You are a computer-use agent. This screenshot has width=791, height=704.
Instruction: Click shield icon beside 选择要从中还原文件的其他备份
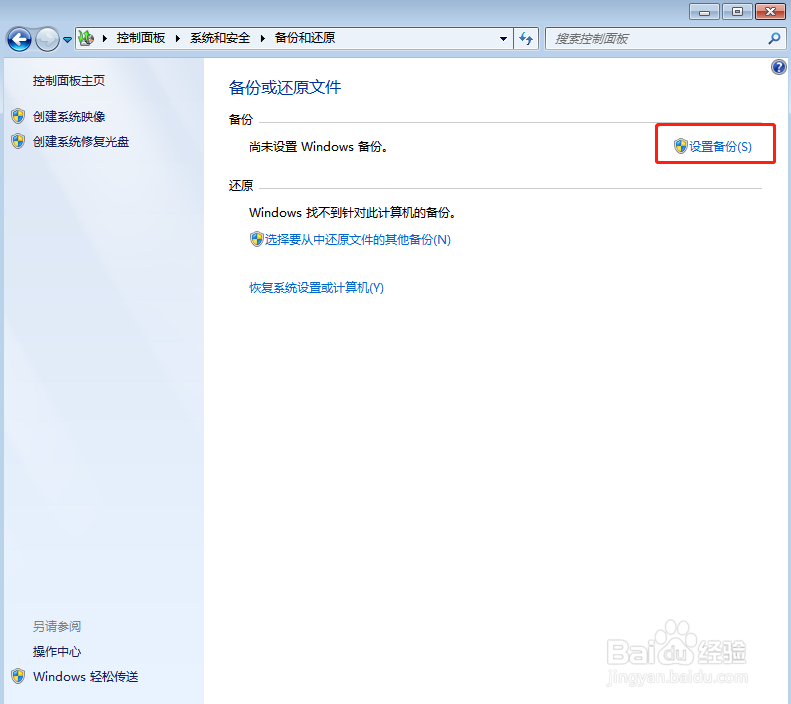257,239
